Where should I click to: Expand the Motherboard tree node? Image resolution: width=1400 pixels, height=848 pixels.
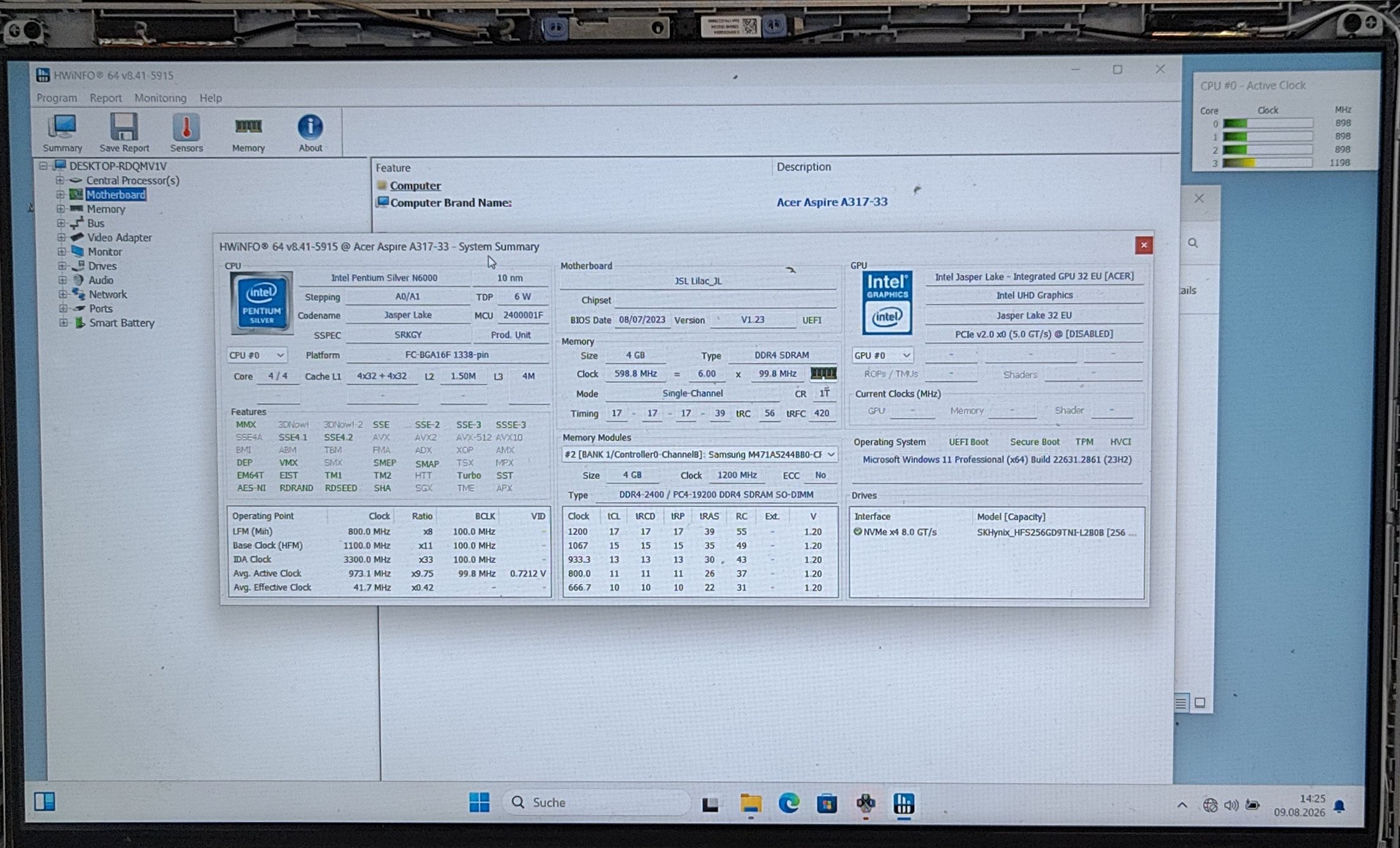[x=60, y=195]
